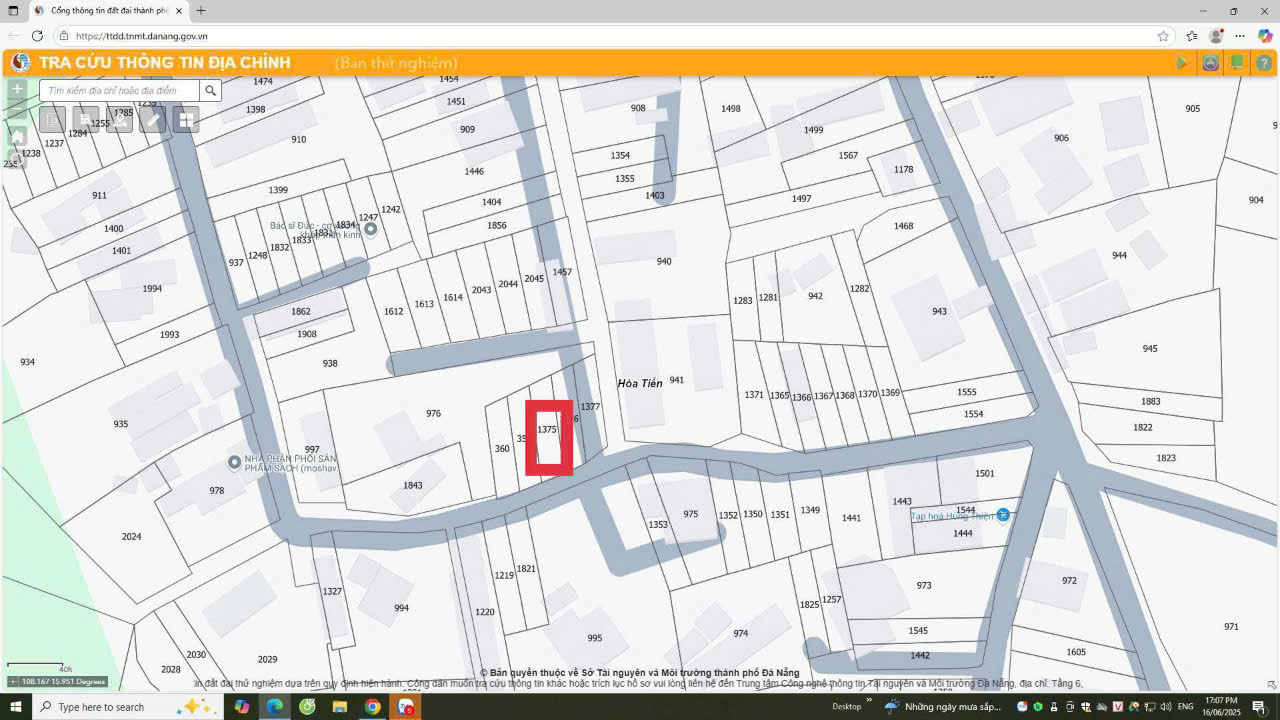Click the coordinates toggle at bottom left
This screenshot has width=1280, height=720.
click(13, 682)
